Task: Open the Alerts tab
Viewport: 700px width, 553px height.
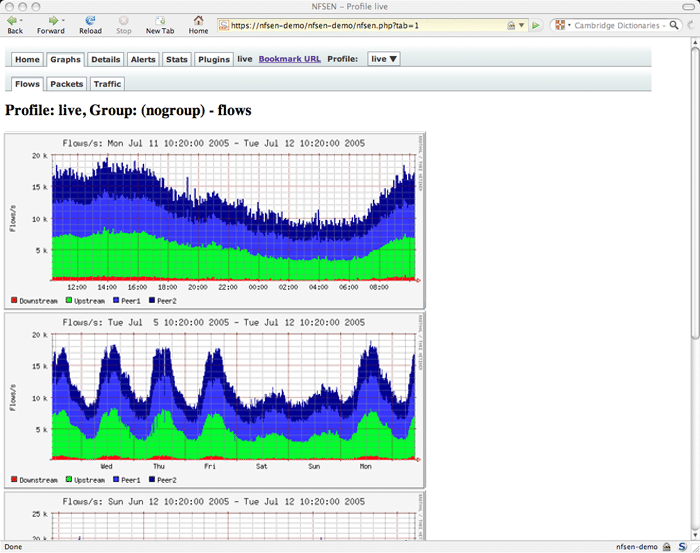Action: (143, 59)
